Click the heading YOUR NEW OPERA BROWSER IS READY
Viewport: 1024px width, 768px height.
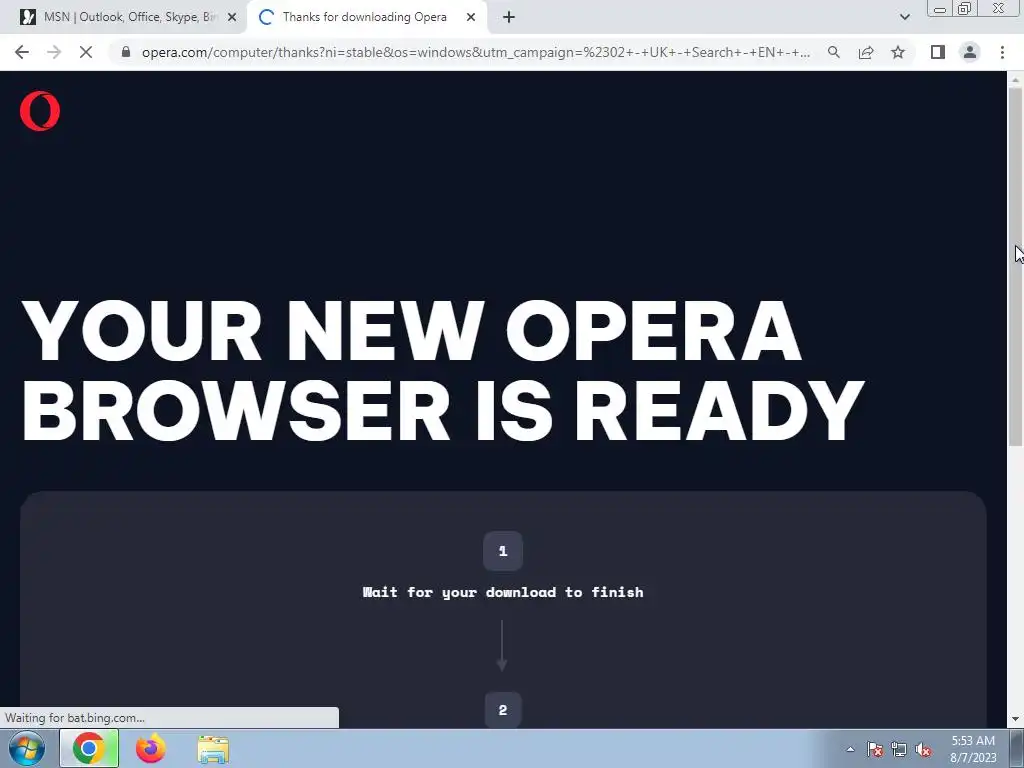coord(443,370)
